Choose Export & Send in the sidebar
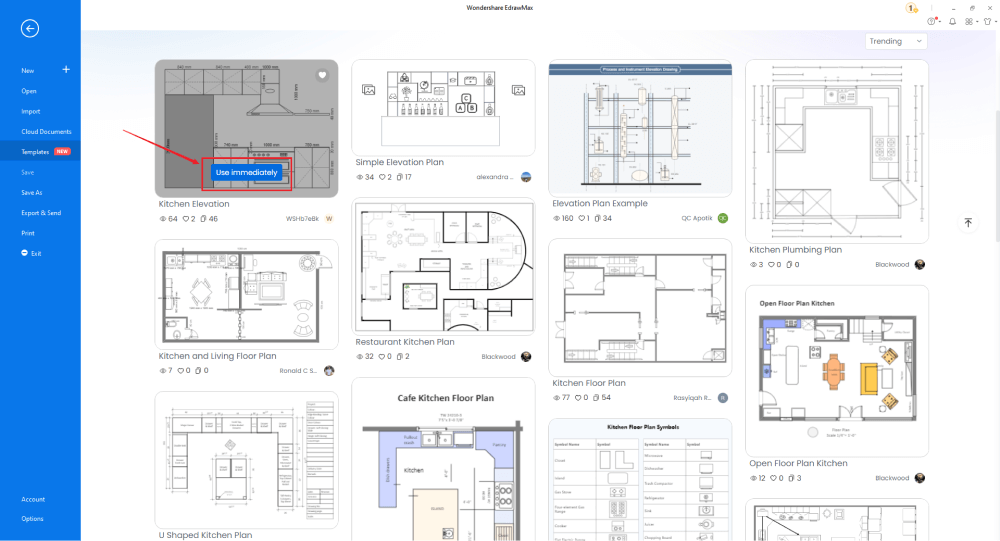 (41, 213)
